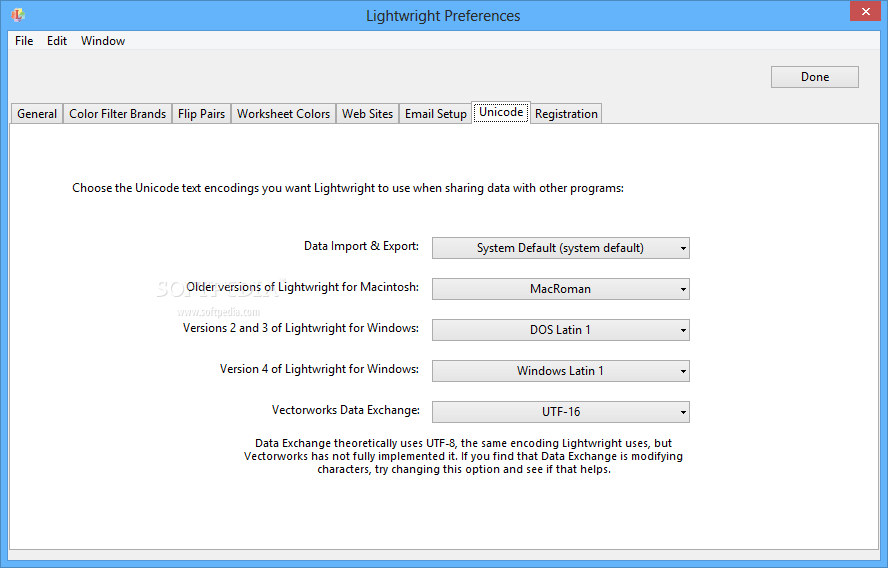
Task: Click the 'Vectorworks Data Exchange:' label
Action: (x=345, y=410)
